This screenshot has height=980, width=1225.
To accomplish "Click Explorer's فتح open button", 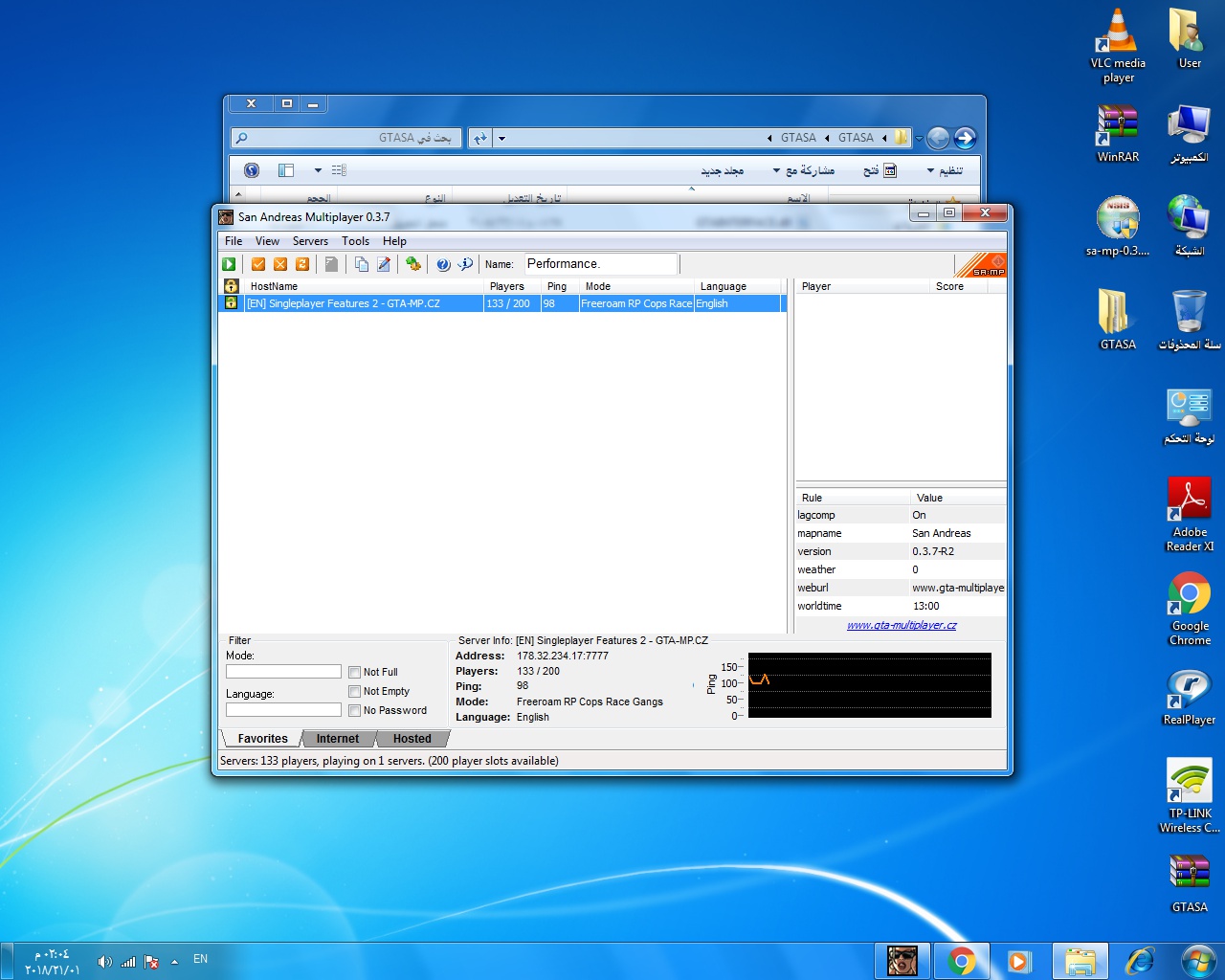I will 880,170.
